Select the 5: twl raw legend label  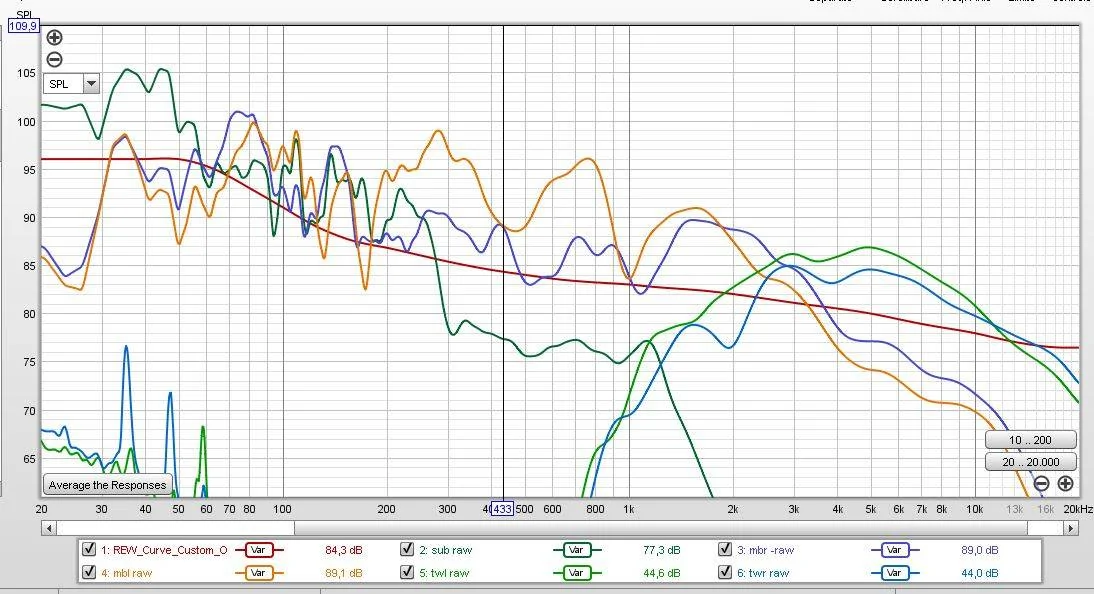coord(444,573)
